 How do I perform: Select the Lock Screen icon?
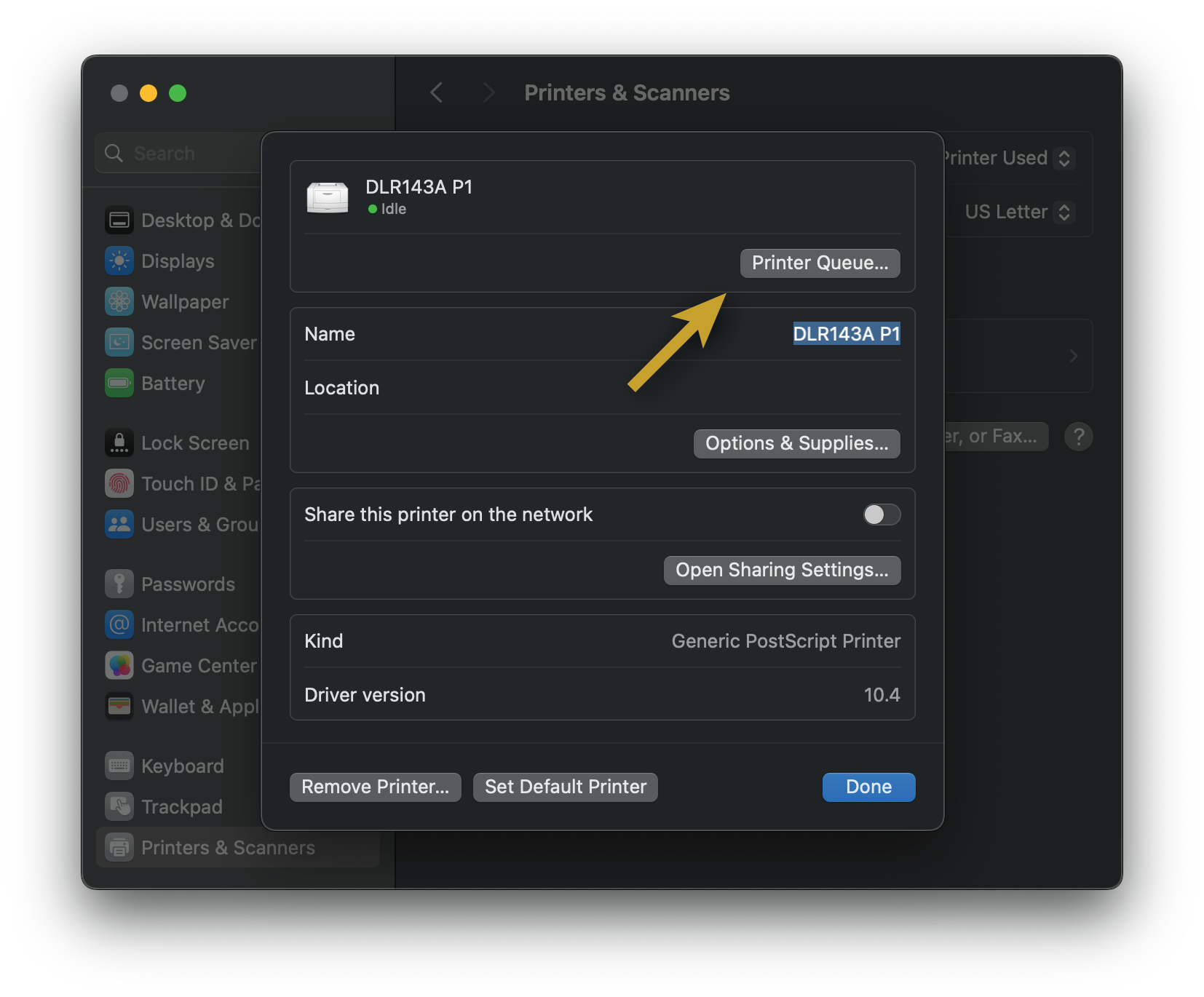tap(119, 443)
